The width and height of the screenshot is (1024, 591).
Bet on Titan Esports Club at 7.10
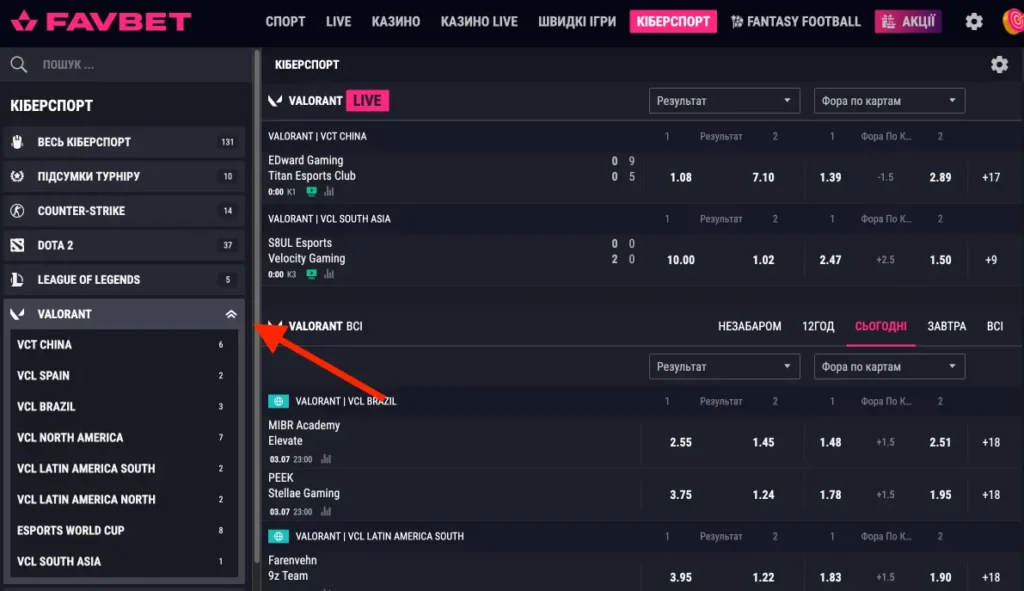(x=763, y=177)
